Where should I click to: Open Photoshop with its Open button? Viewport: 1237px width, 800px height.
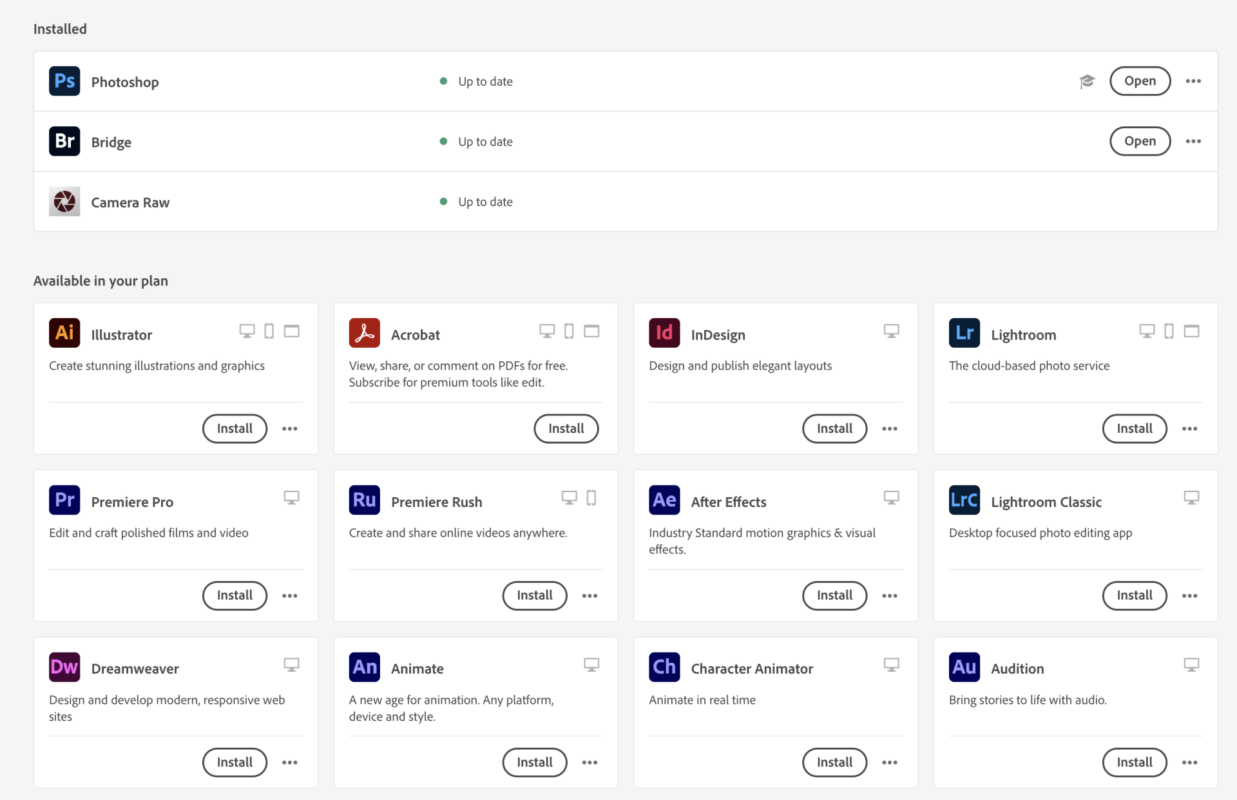point(1139,81)
